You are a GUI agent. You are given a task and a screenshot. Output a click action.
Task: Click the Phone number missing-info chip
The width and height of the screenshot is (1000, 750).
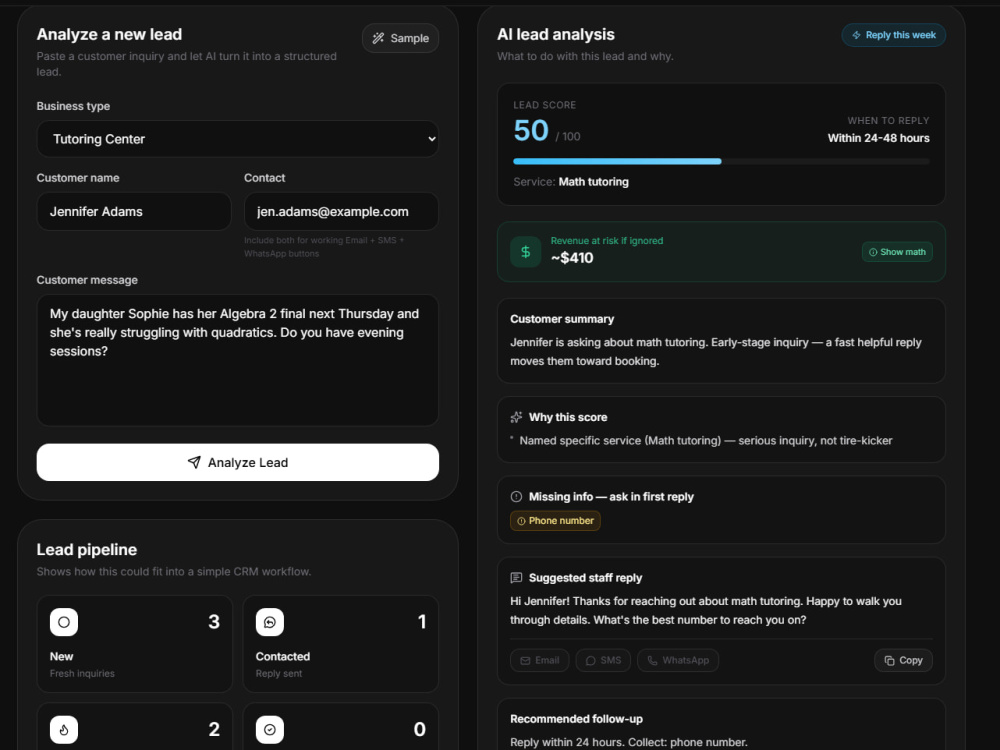(555, 521)
